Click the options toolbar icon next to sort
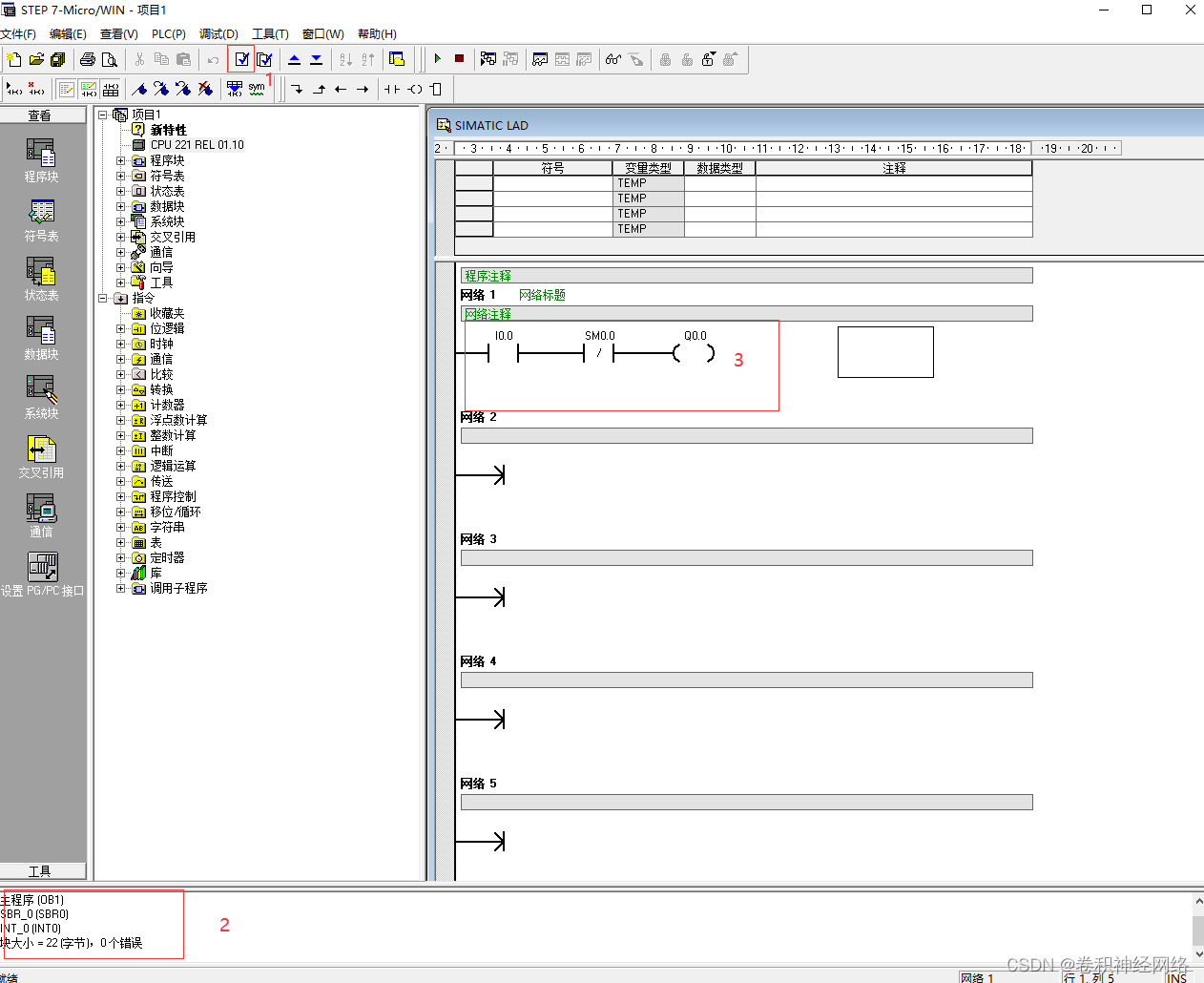The width and height of the screenshot is (1204, 983). pyautogui.click(x=397, y=59)
